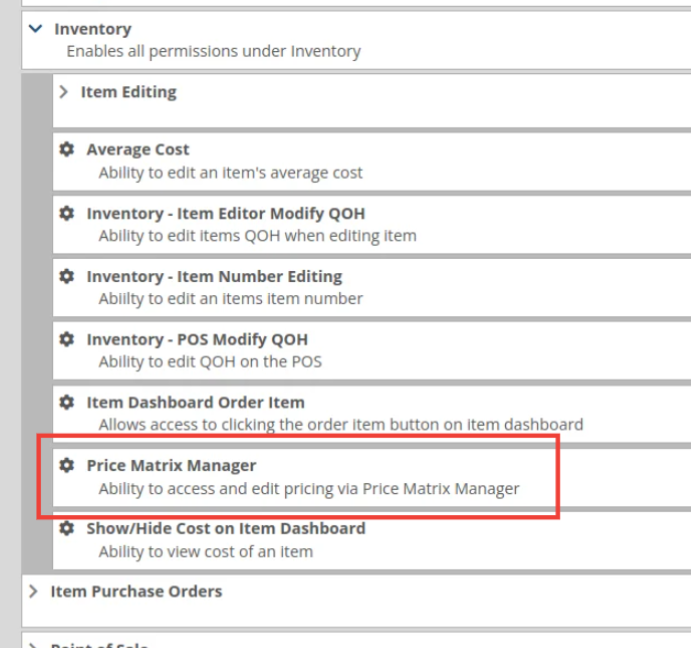Select Inventory - Item Number Editing title
691x648 pixels.
214,276
